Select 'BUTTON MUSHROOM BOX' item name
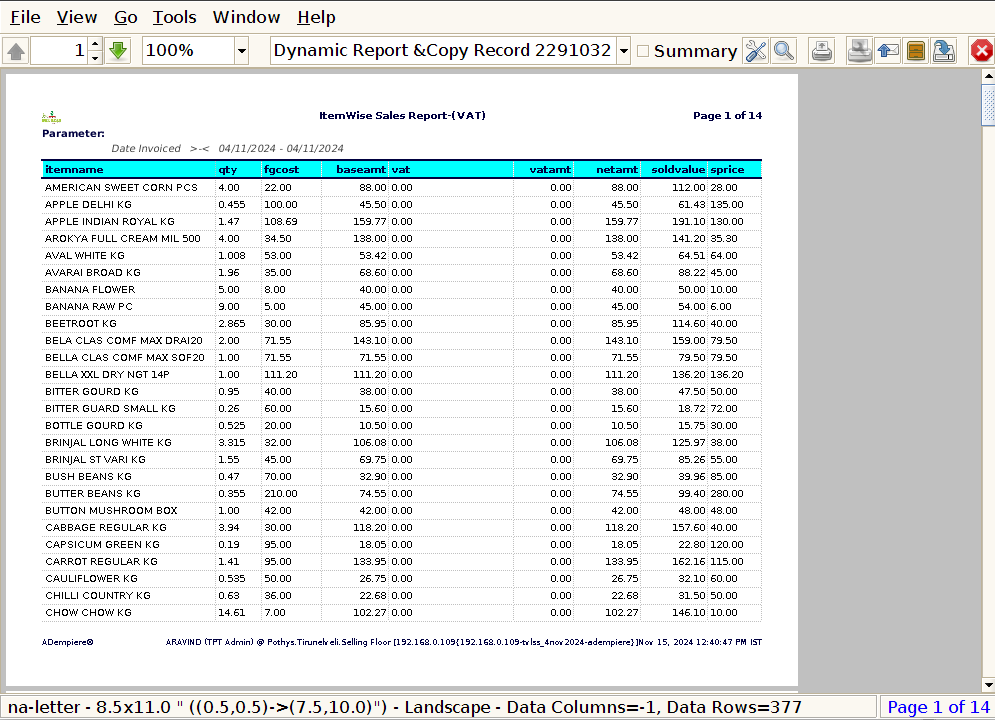Image resolution: width=995 pixels, height=720 pixels. coord(111,511)
